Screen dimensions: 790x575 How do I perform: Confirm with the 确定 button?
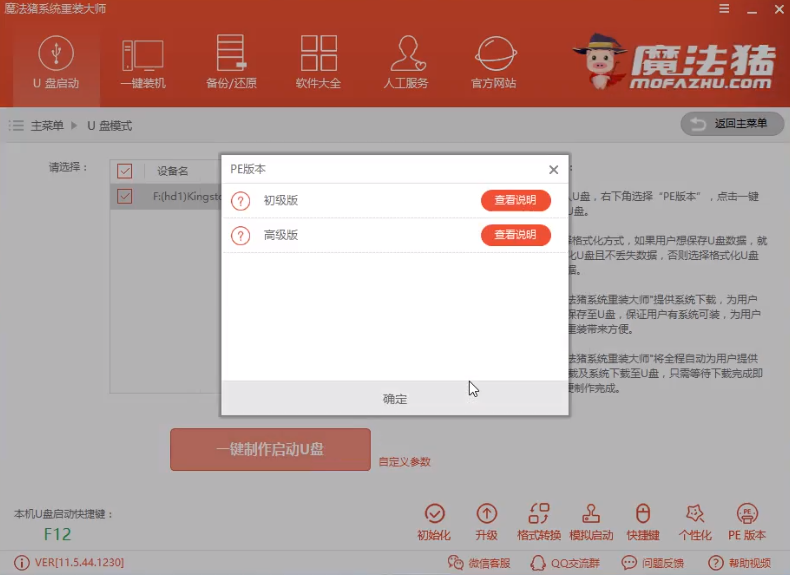[x=395, y=399]
